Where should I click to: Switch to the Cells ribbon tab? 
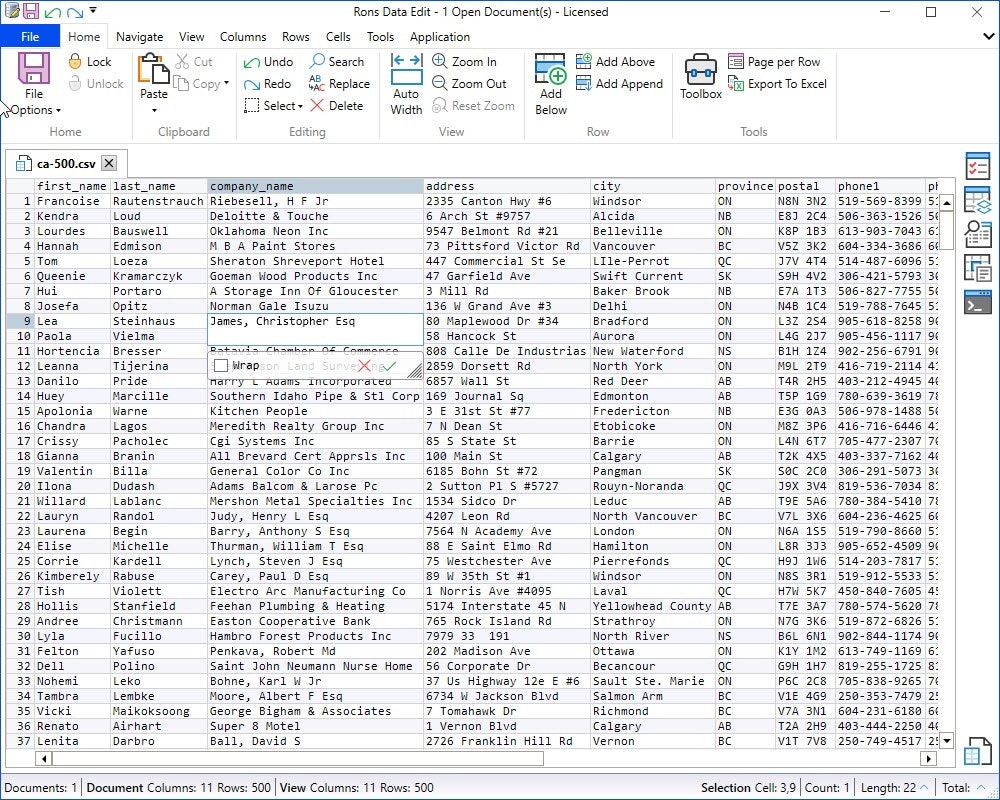pyautogui.click(x=338, y=37)
